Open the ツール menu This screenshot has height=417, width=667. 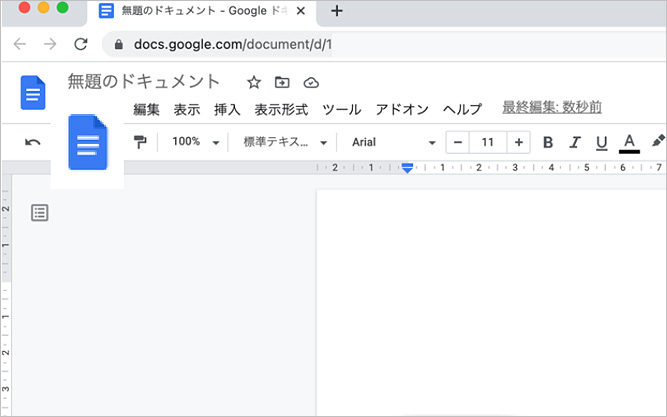[x=342, y=110]
